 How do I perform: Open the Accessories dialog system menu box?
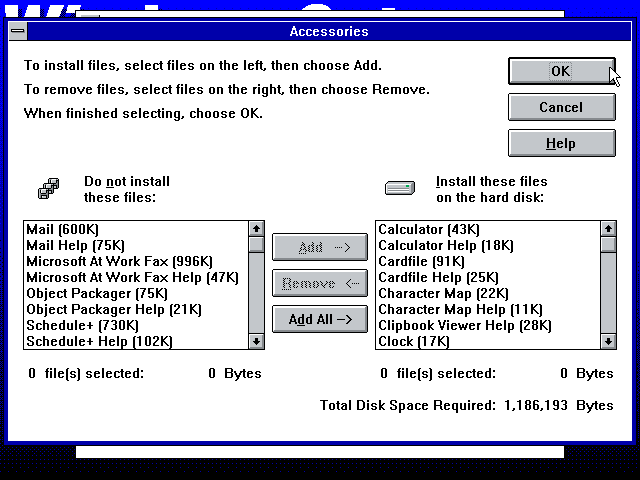click(18, 31)
